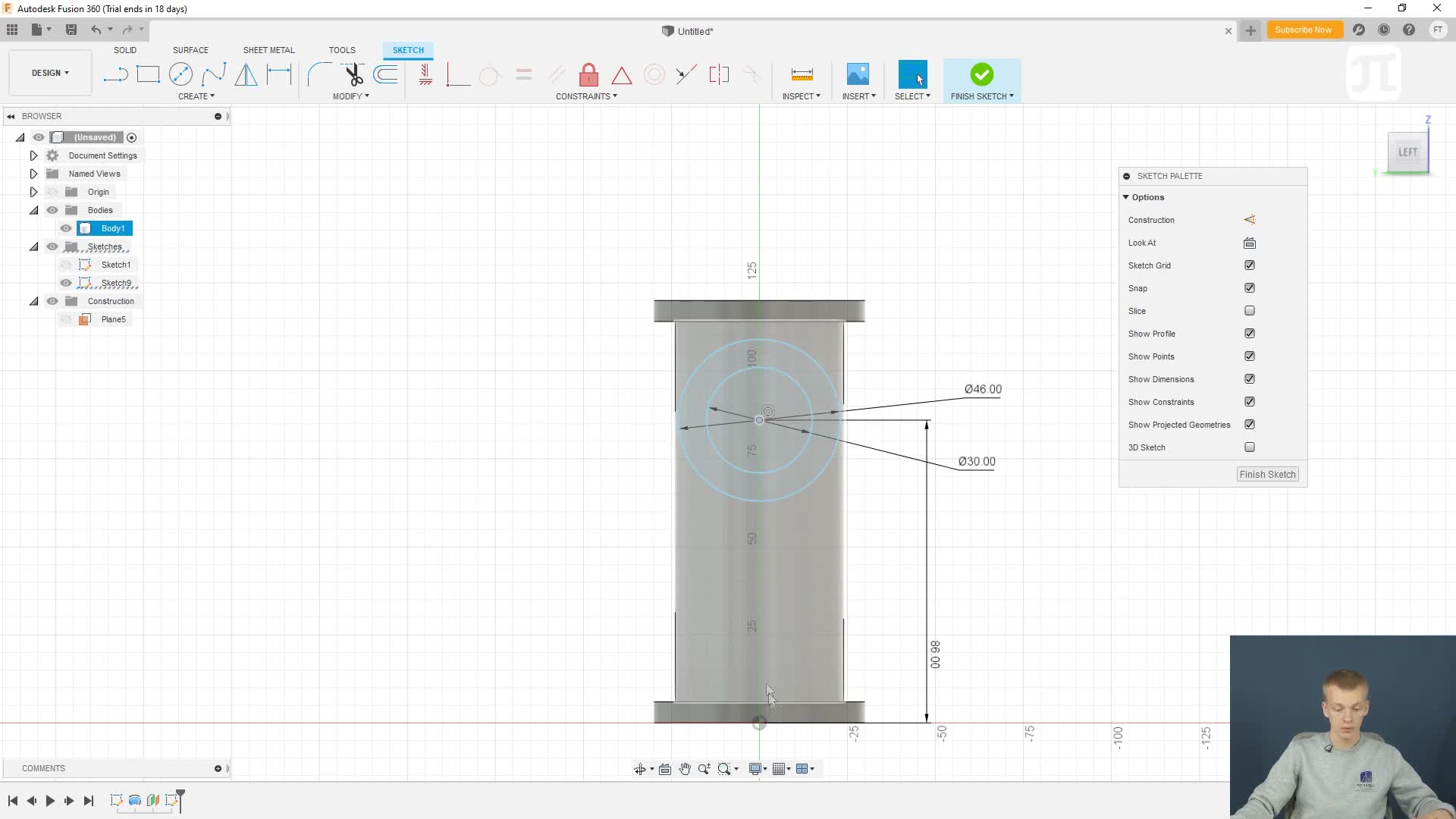Open the MODIFY dropdown menu
The width and height of the screenshot is (1456, 819).
[x=351, y=96]
